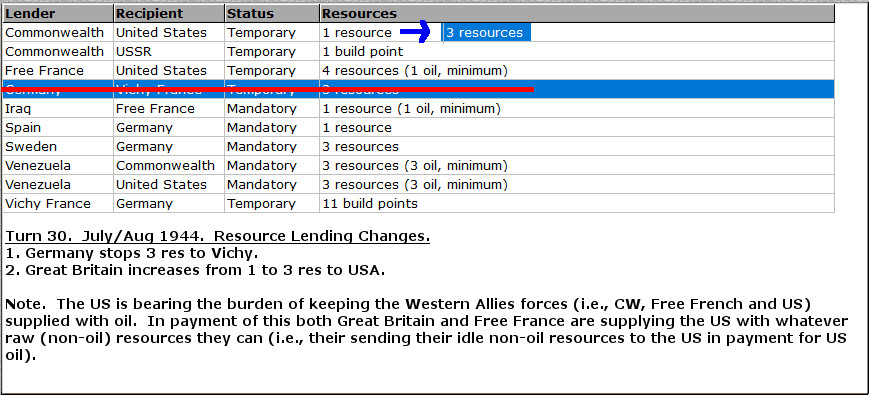Select Commonwealth lender in the United States row
Screen dimensions: 869x395
click(58, 33)
